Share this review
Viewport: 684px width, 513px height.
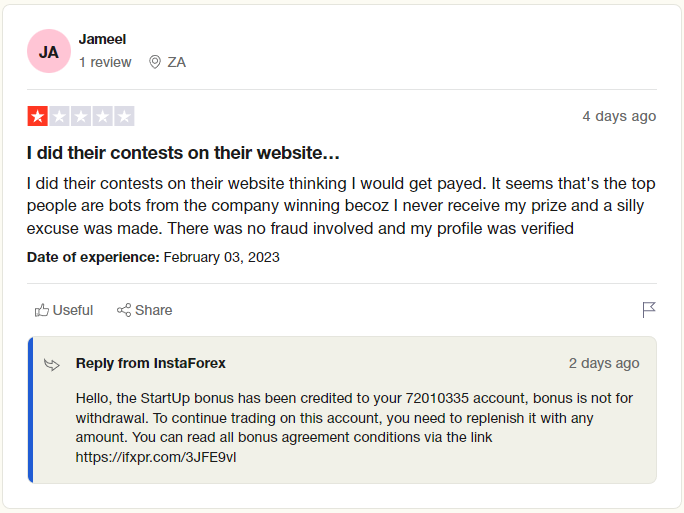(144, 310)
